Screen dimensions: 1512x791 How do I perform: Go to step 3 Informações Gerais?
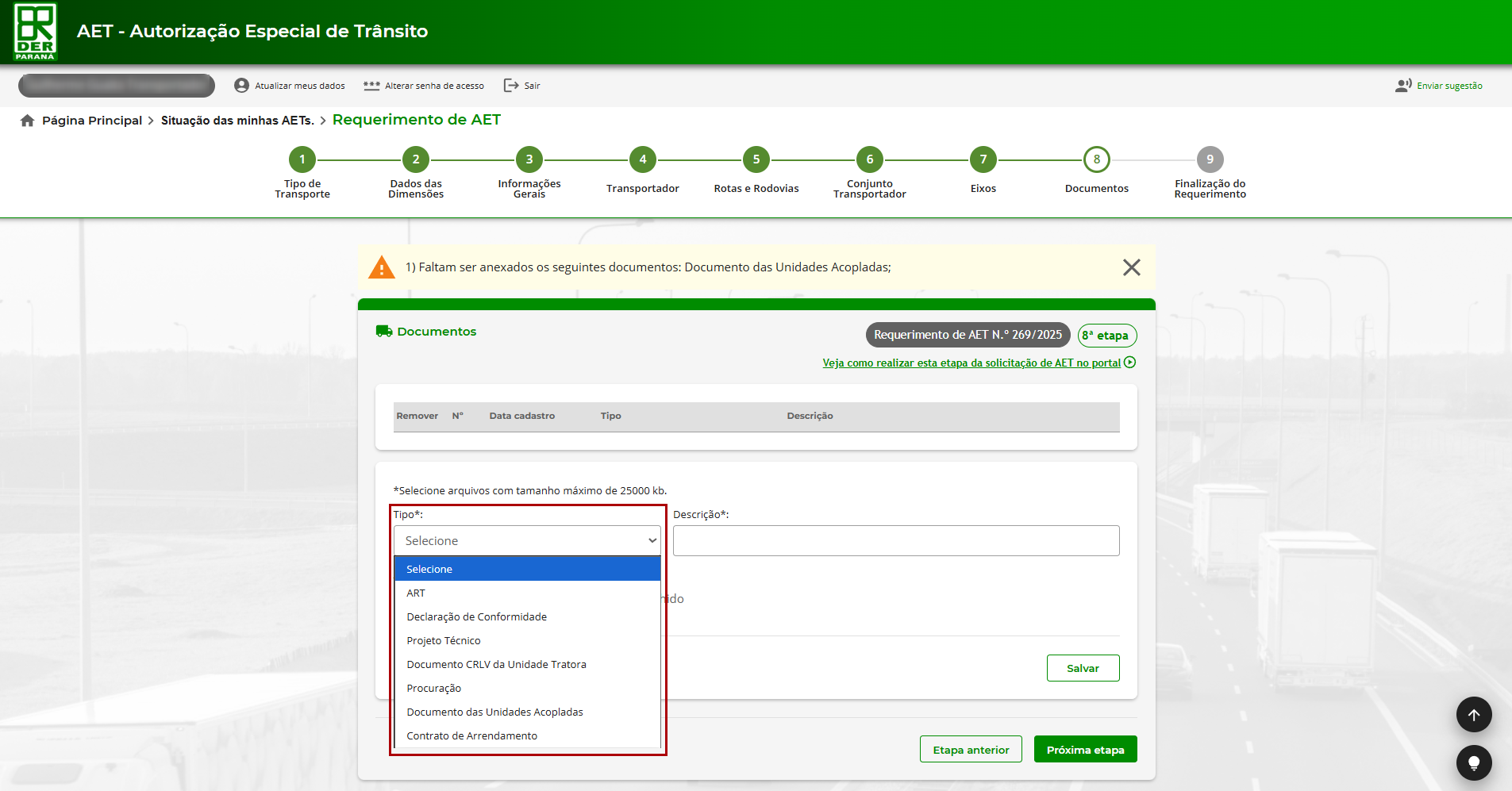coord(529,159)
